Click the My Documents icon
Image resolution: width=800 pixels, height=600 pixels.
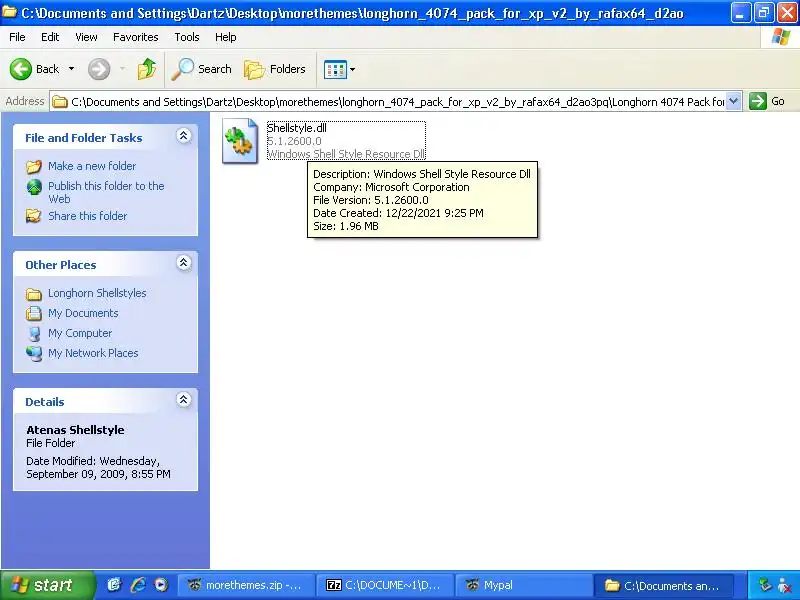(x=34, y=313)
